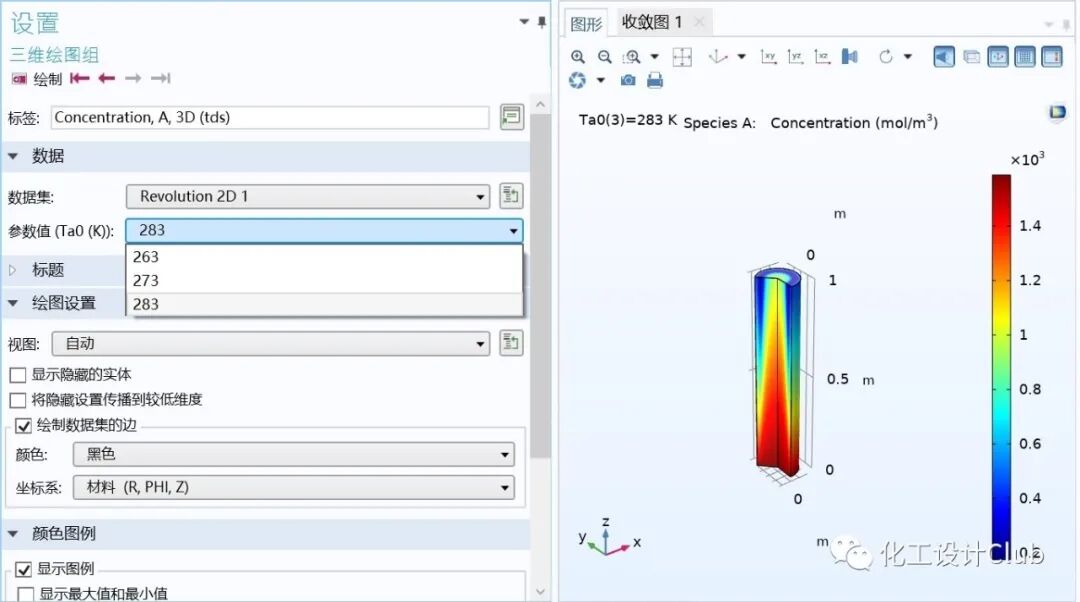Click the plot last arrow icon
This screenshot has width=1080, height=602.
click(160, 78)
